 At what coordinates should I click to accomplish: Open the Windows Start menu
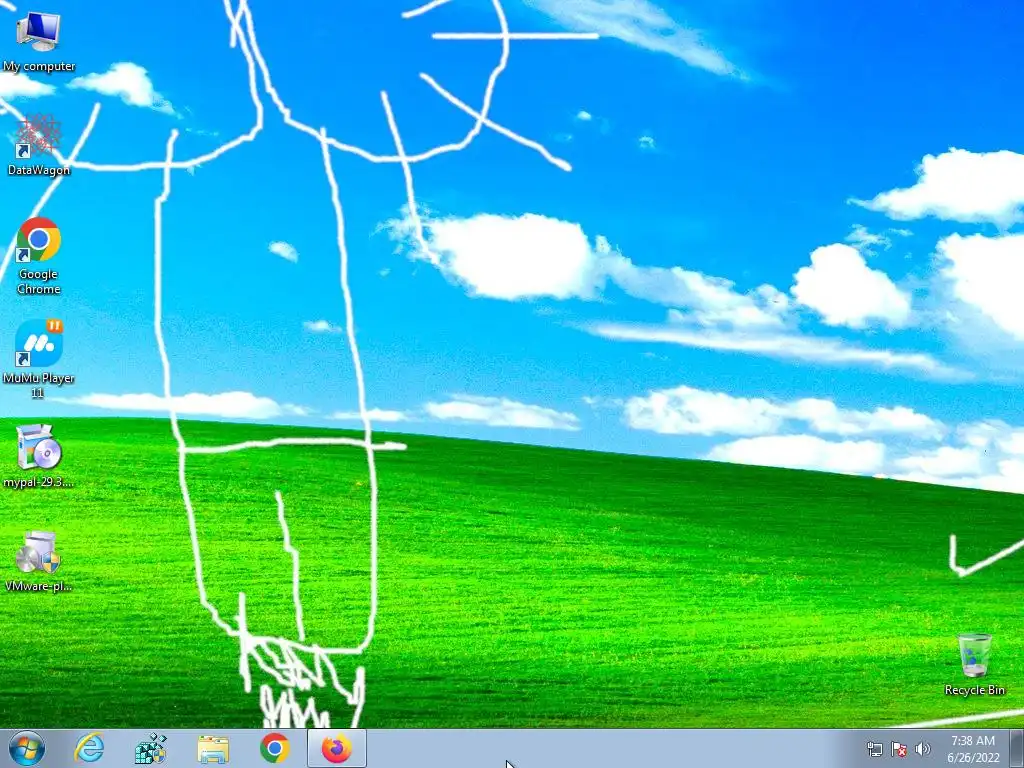pos(27,748)
